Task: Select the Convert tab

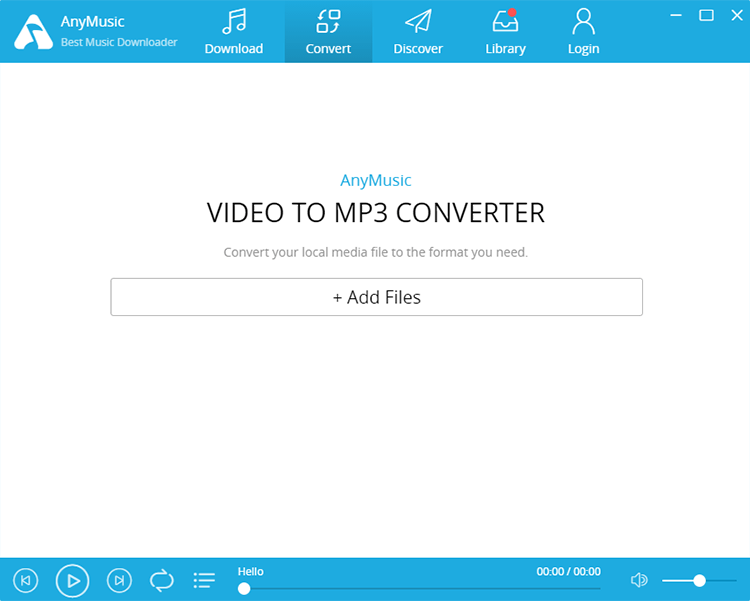Action: (328, 32)
